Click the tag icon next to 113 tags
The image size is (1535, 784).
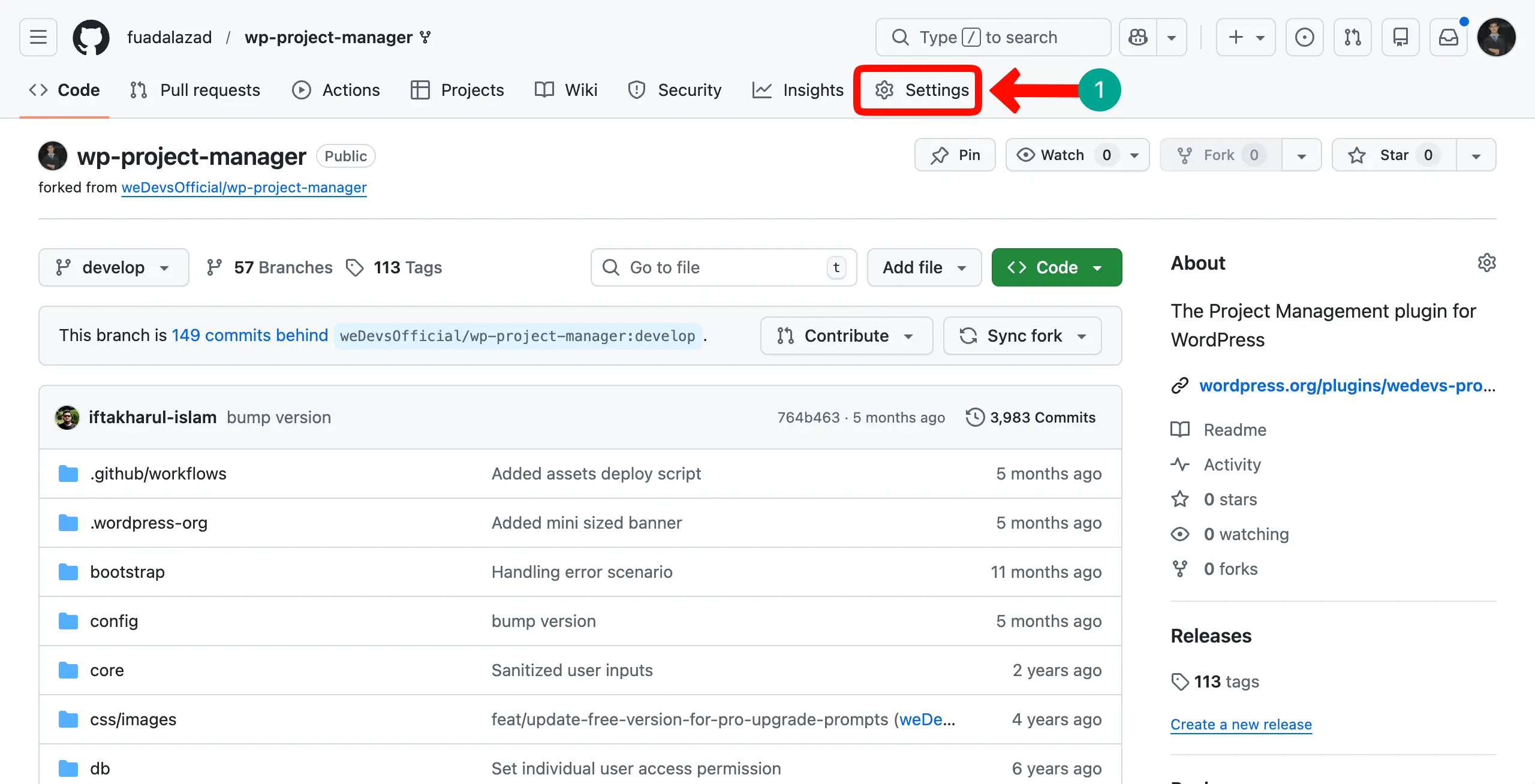1180,682
